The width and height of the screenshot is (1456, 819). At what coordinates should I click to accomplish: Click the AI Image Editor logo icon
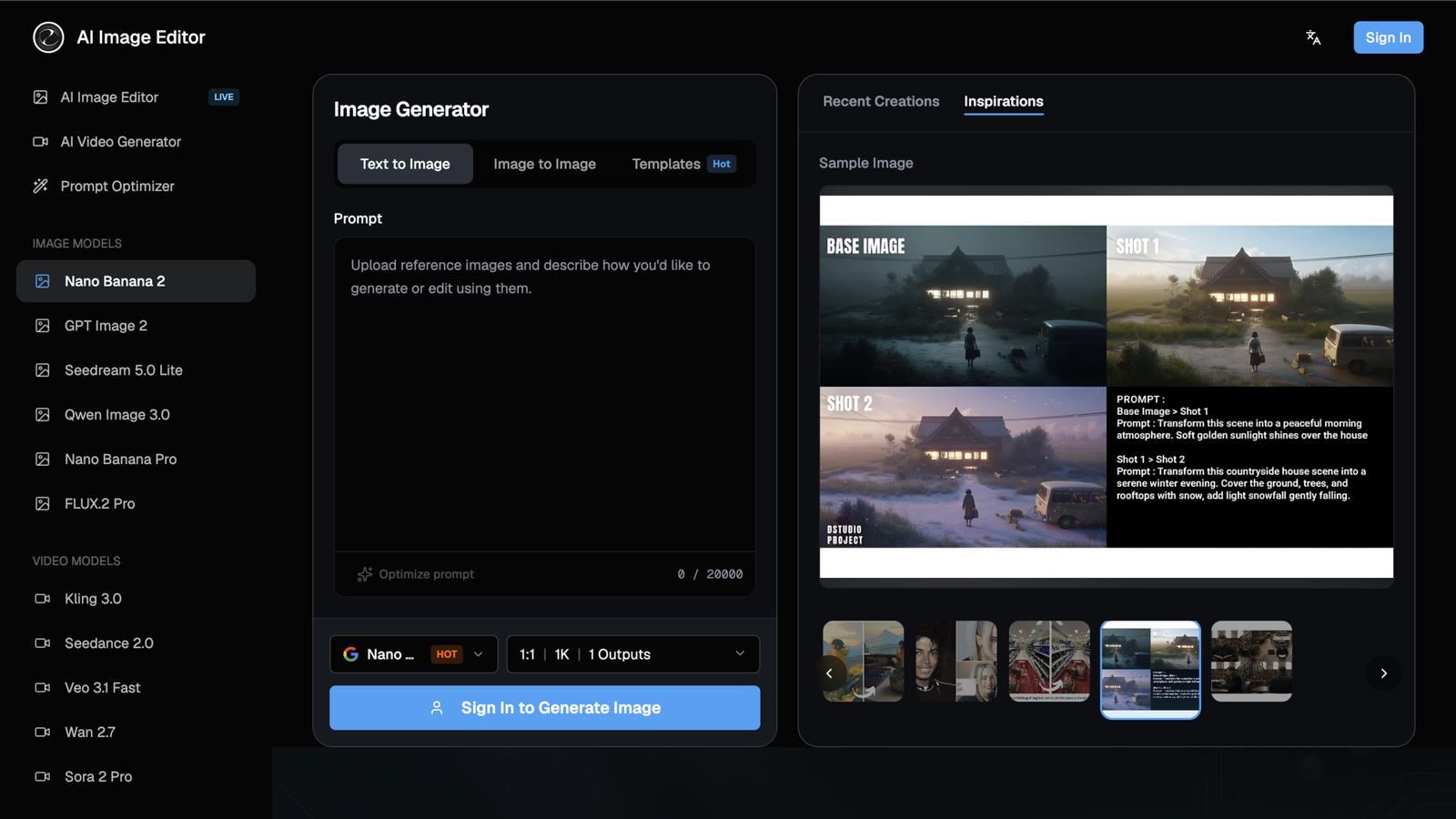pyautogui.click(x=48, y=37)
